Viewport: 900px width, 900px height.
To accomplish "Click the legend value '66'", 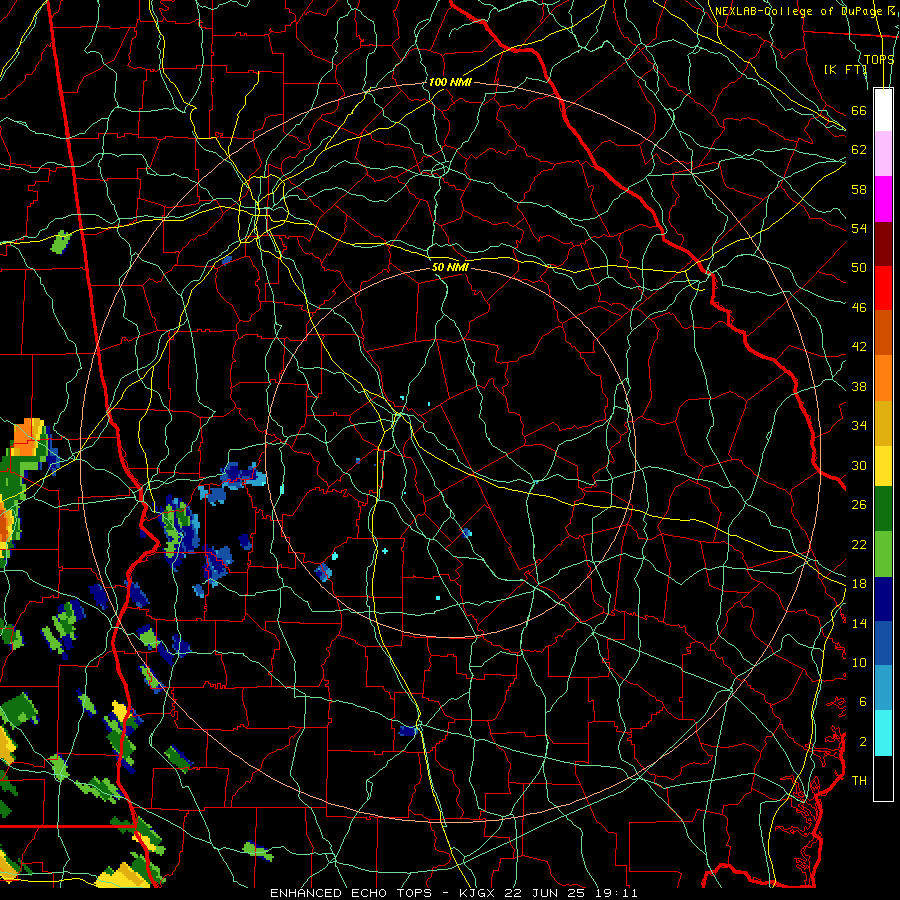I will (859, 110).
